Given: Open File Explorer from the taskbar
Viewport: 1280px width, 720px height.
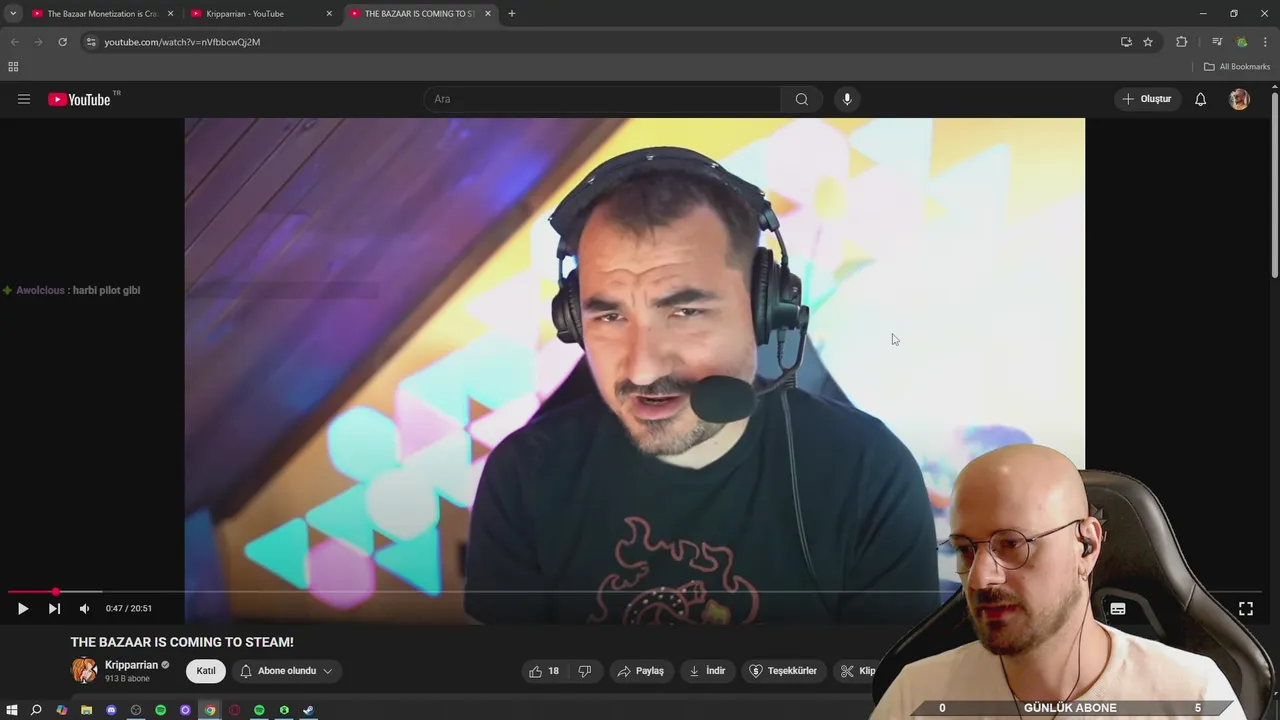Looking at the screenshot, I should coord(86,710).
